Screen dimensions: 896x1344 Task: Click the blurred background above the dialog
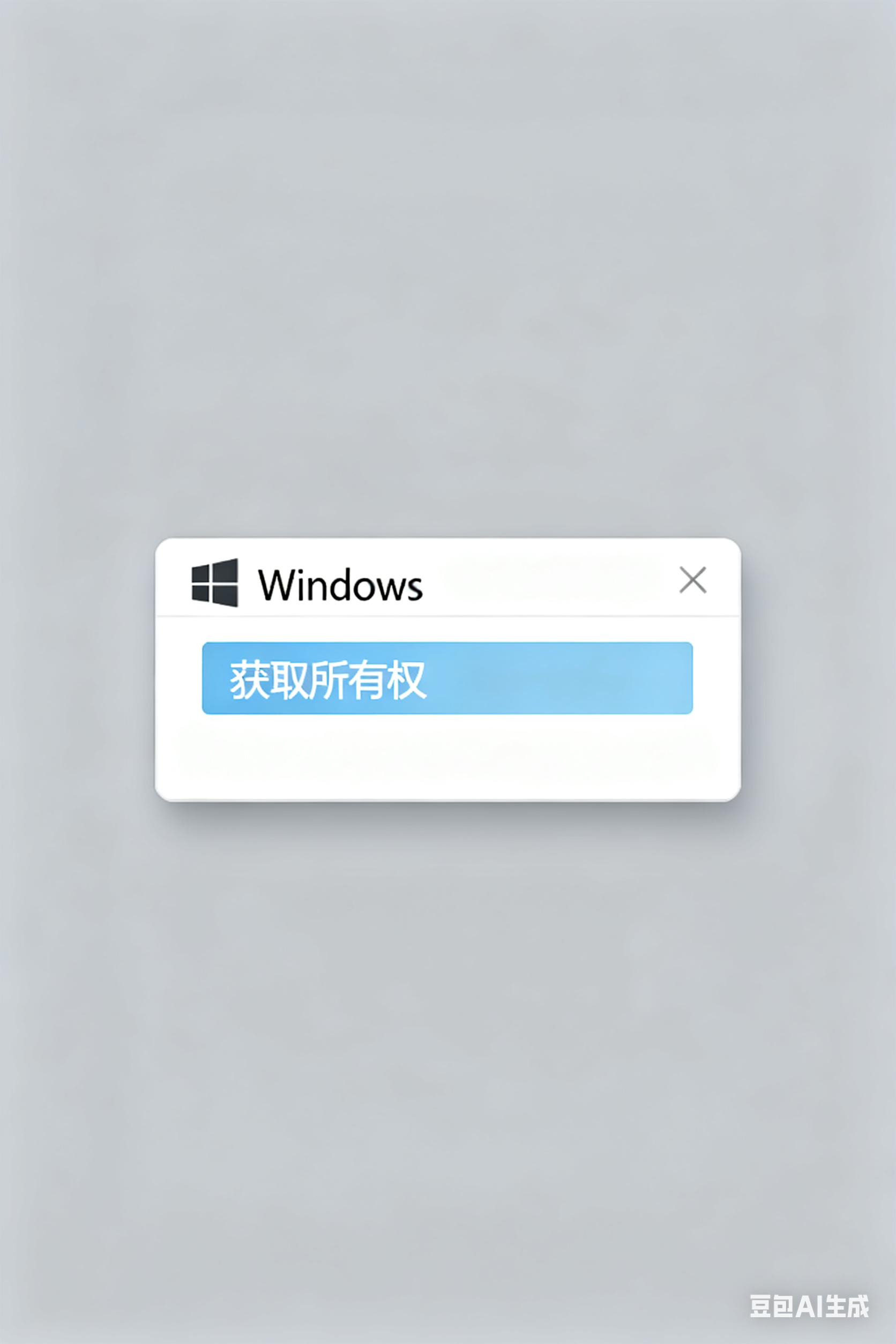coord(448,268)
